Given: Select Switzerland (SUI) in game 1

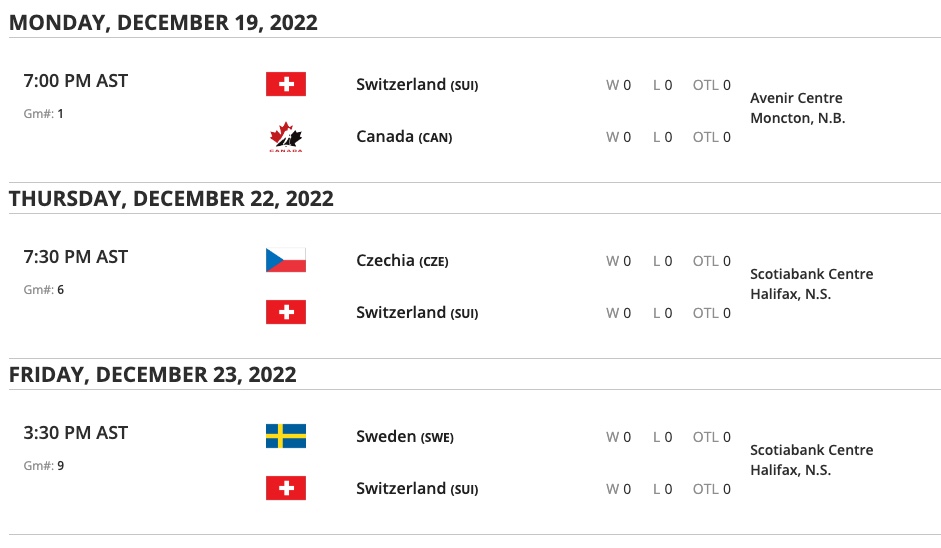Looking at the screenshot, I should click(x=417, y=85).
